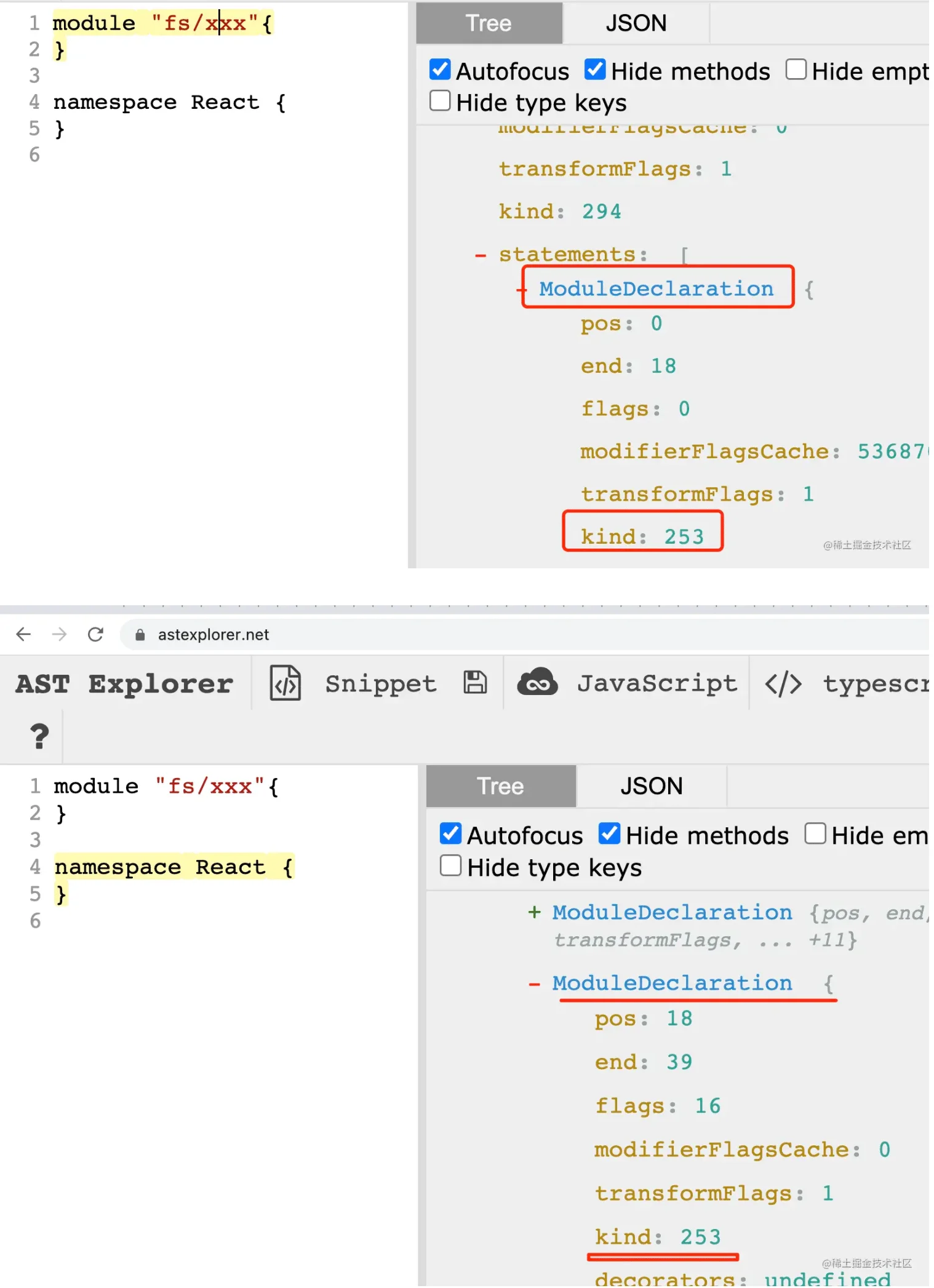Click decorators: undefined entry
The height and width of the screenshot is (1288, 934).
coord(743,1279)
